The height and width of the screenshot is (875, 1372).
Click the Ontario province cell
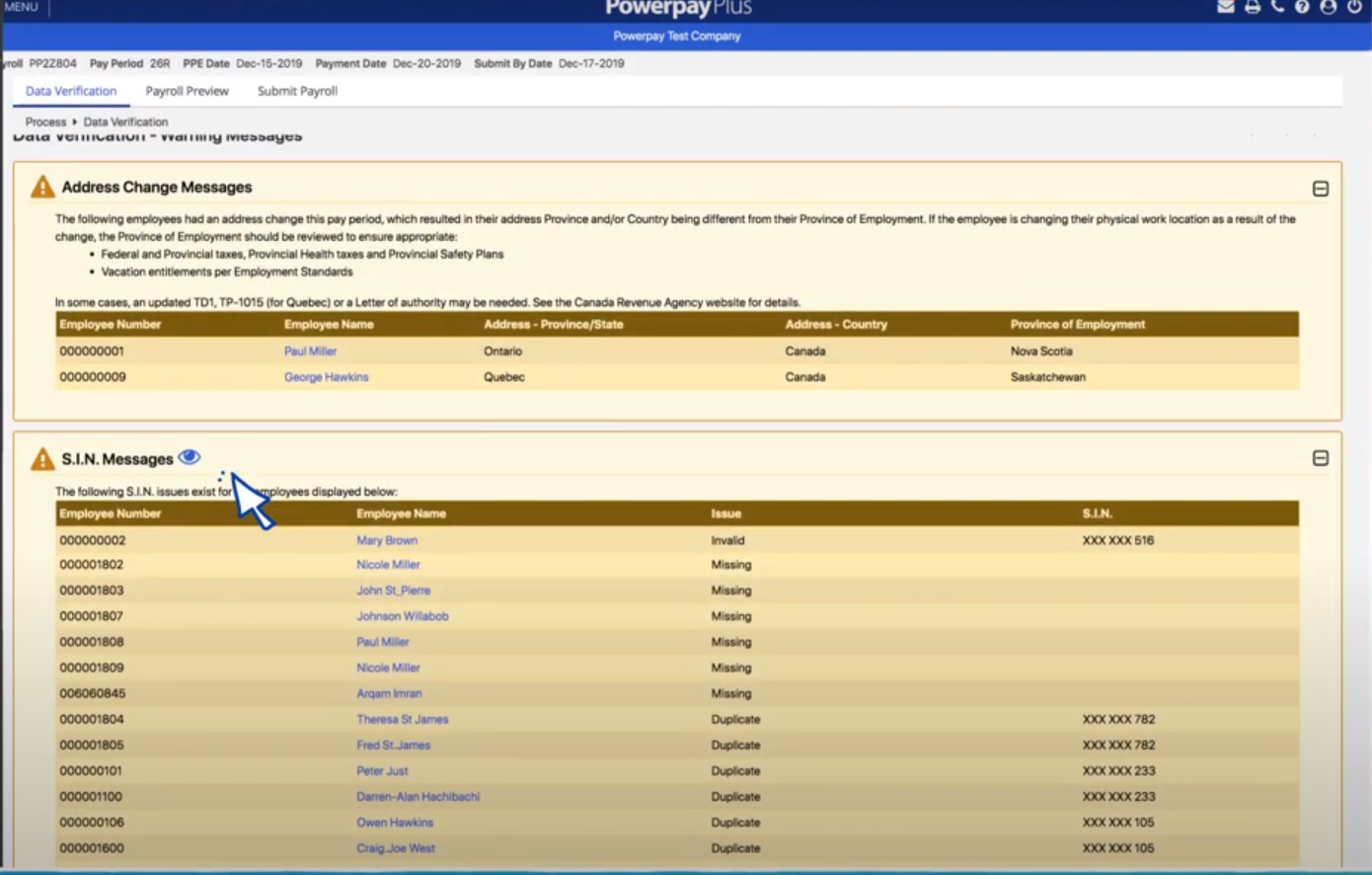click(502, 351)
